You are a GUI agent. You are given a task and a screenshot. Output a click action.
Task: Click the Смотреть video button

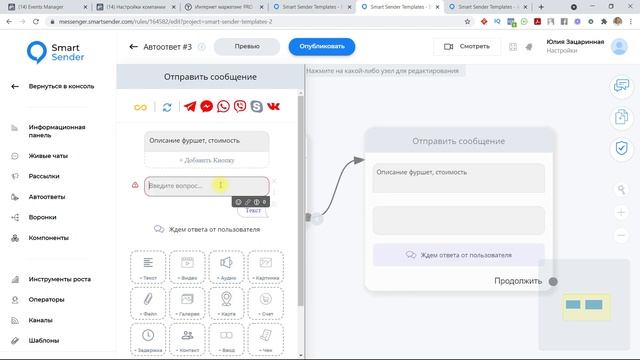click(467, 47)
